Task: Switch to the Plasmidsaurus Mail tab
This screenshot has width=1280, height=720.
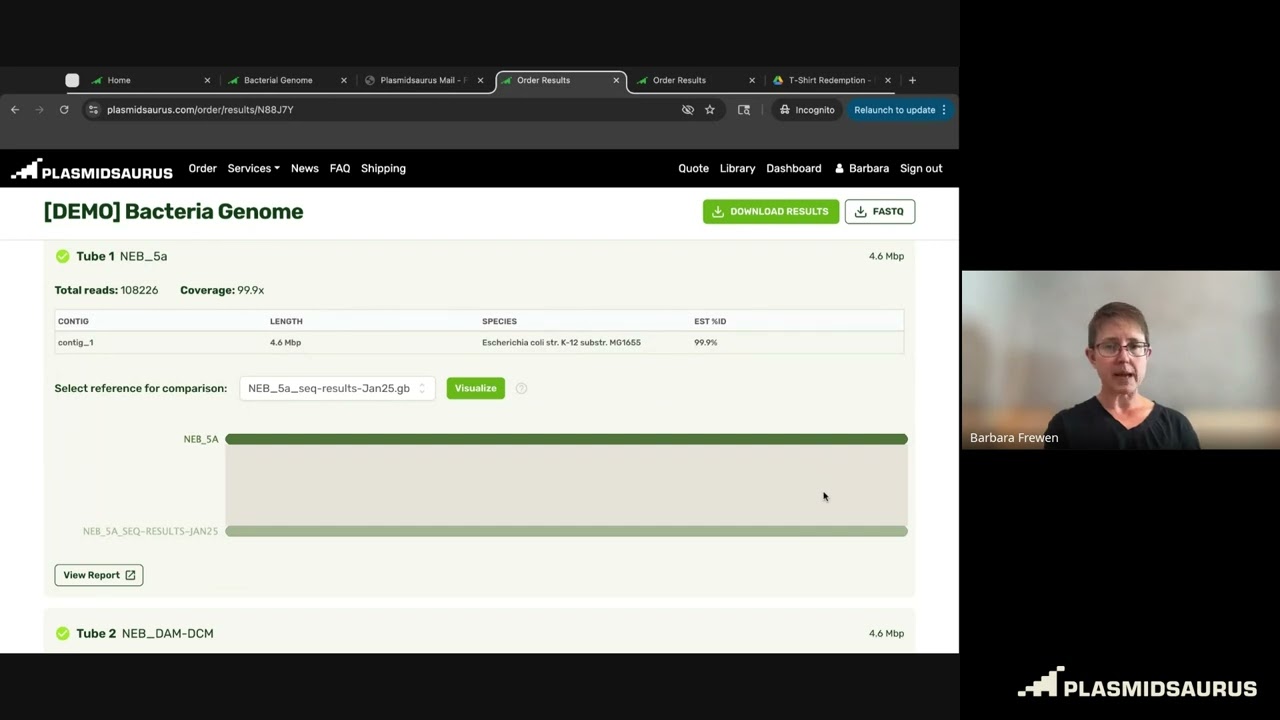Action: [423, 80]
